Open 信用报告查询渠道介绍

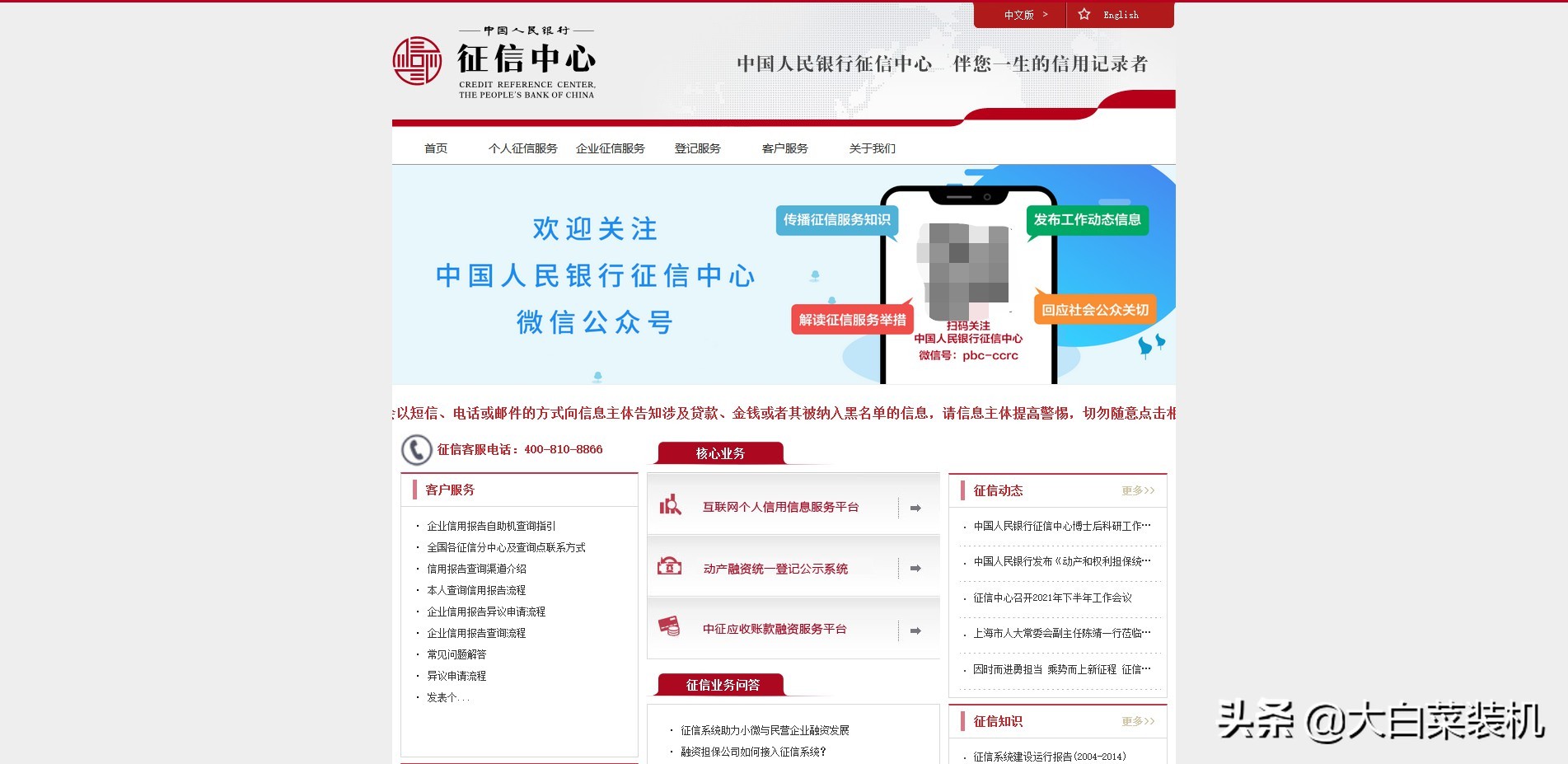[476, 569]
